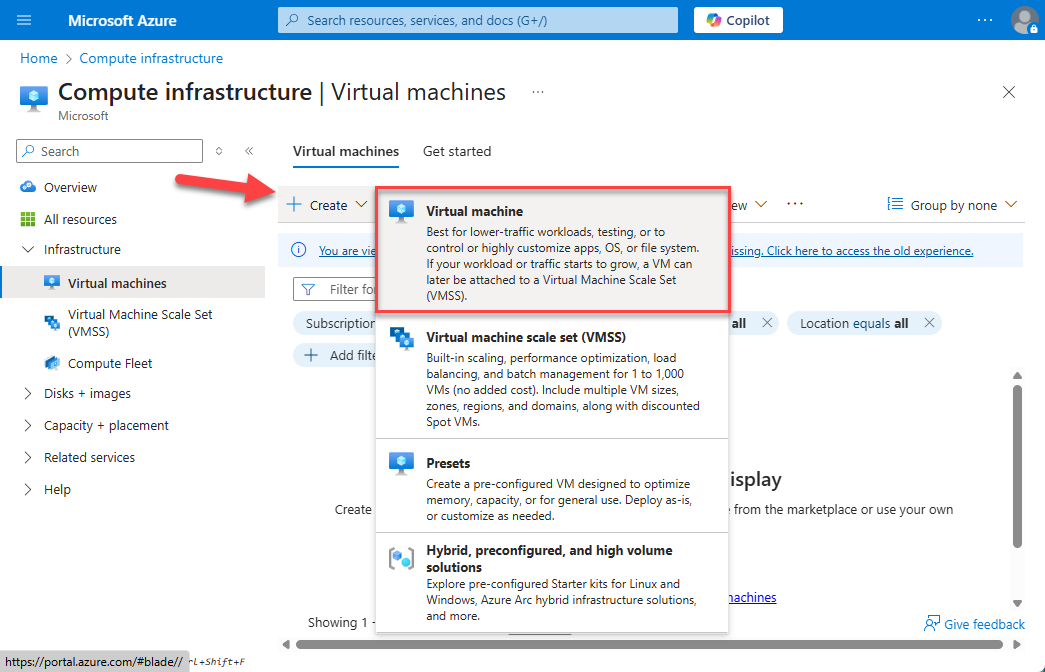Open the Group by none dropdown
This screenshot has width=1045, height=672.
tap(954, 205)
